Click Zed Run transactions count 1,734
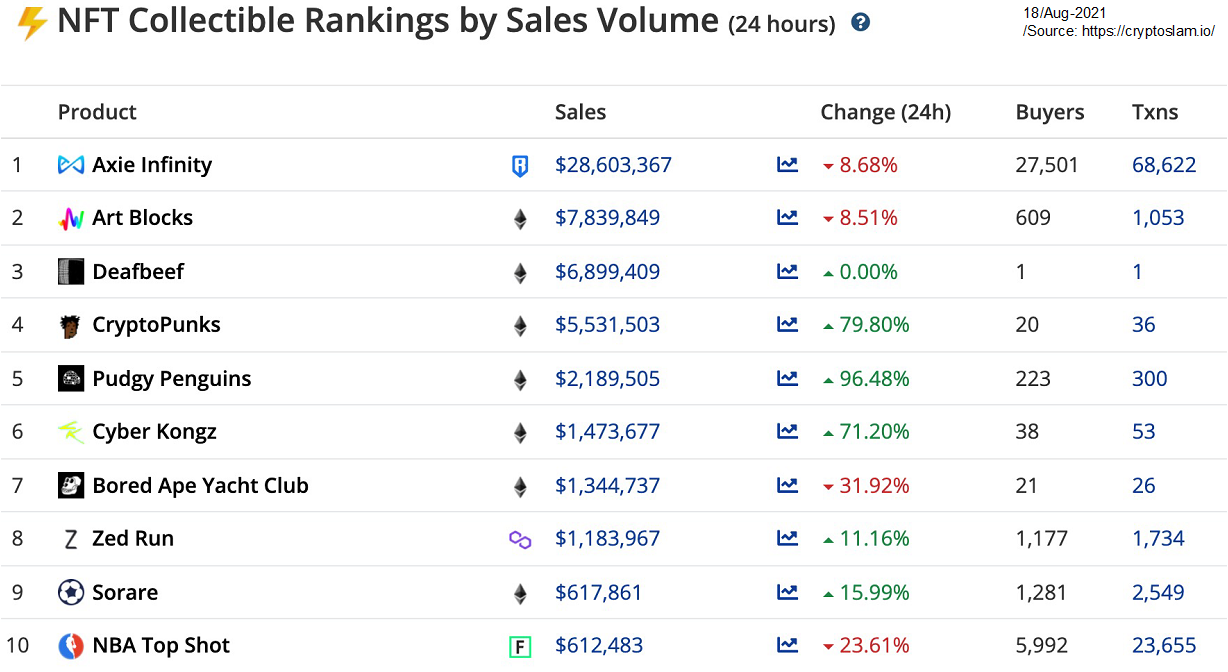The width and height of the screenshot is (1228, 672). [1158, 539]
